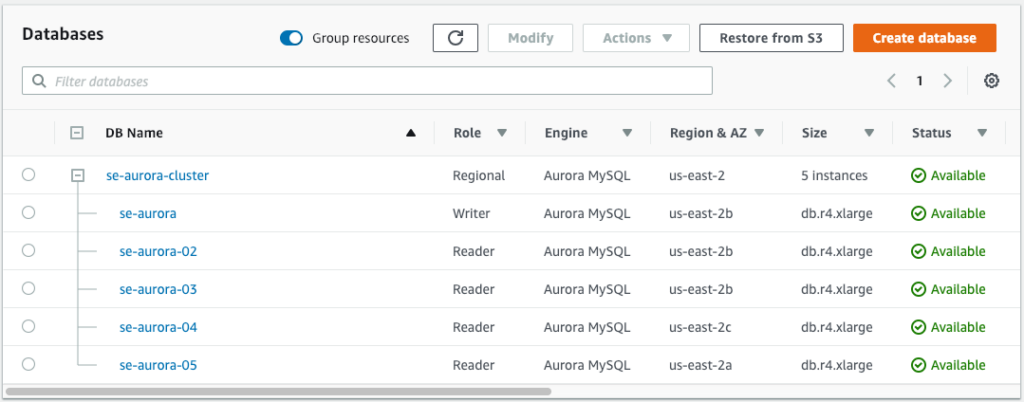The image size is (1024, 402).
Task: Collapse the se-aurora-cluster tree row
Action: point(77,175)
